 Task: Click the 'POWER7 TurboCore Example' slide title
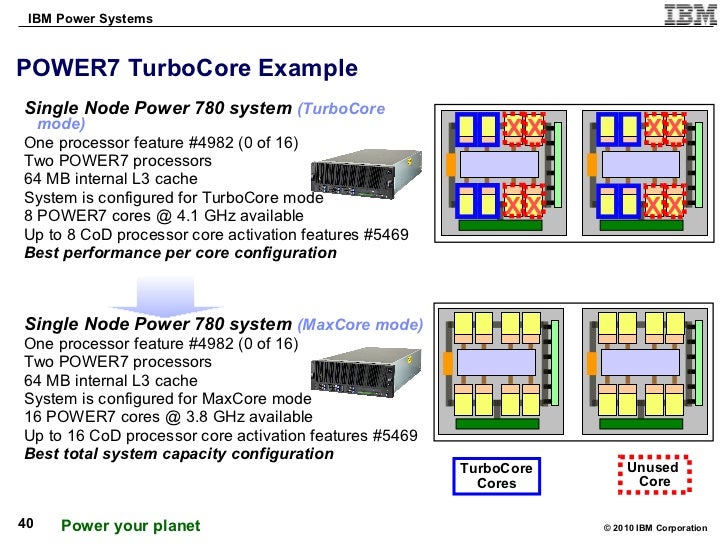(187, 68)
